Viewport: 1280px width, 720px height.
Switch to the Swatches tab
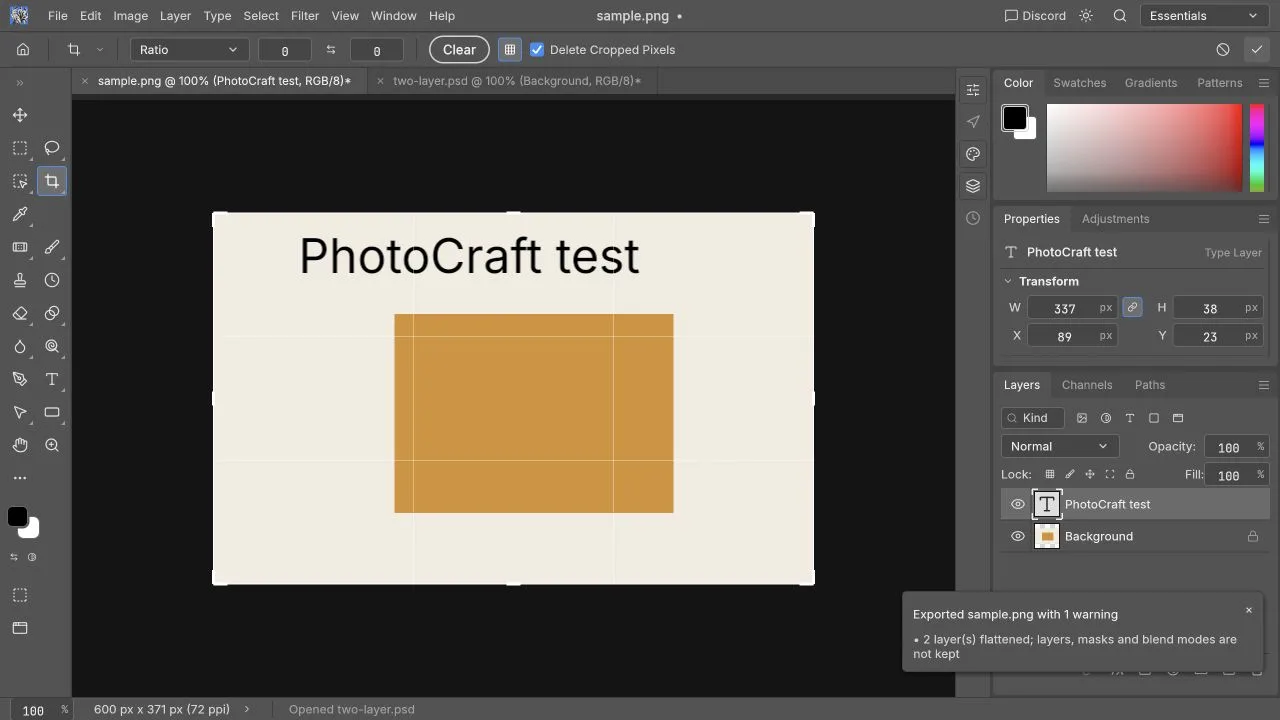click(x=1079, y=83)
